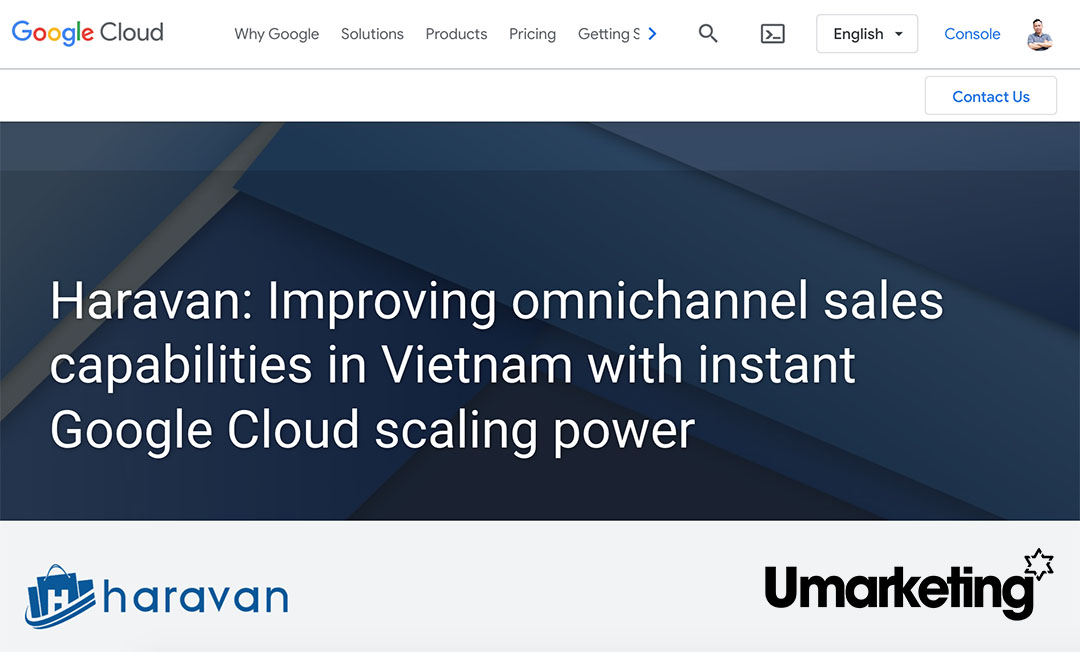Click the Google Cloud logo
Screen dimensions: 1080x652
click(x=87, y=32)
